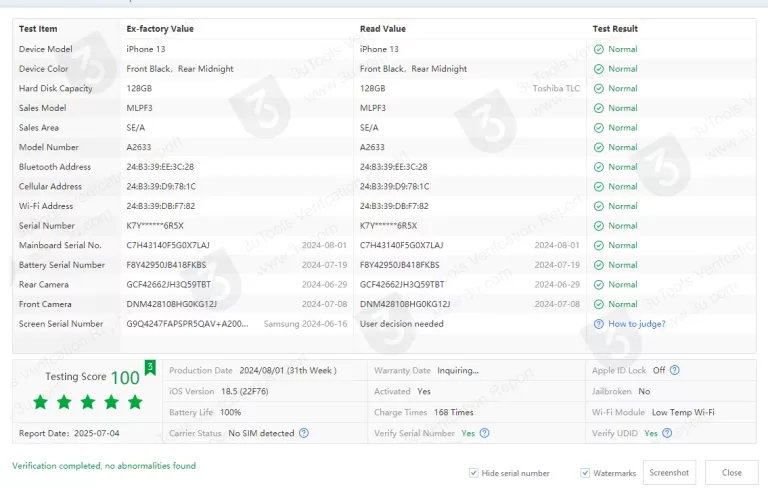The height and width of the screenshot is (489, 768).
Task: Click the check icon in Rear Camera row
Action: (x=599, y=285)
